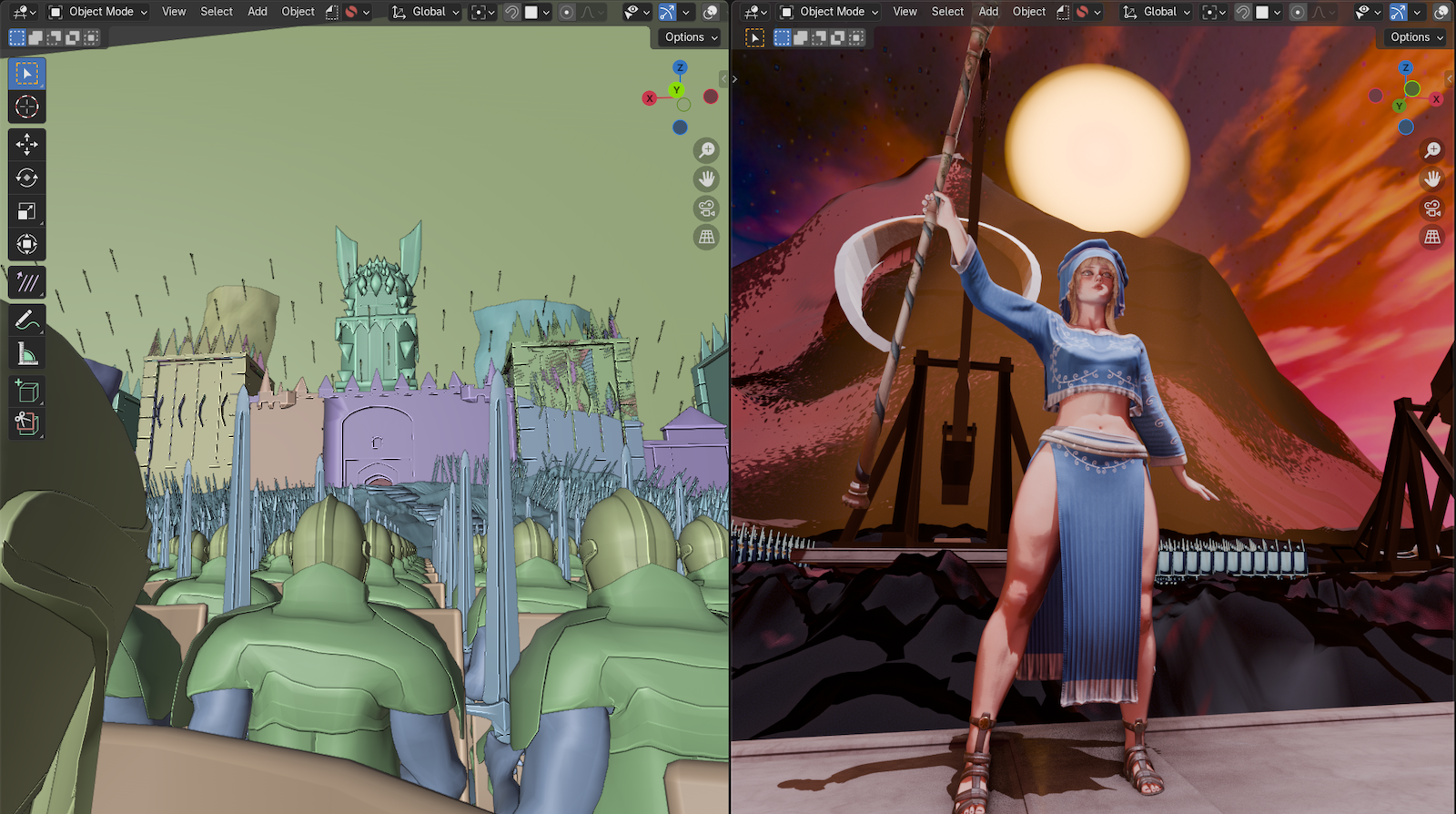
Task: Open editor type dropdown in left viewport
Action: [x=24, y=12]
